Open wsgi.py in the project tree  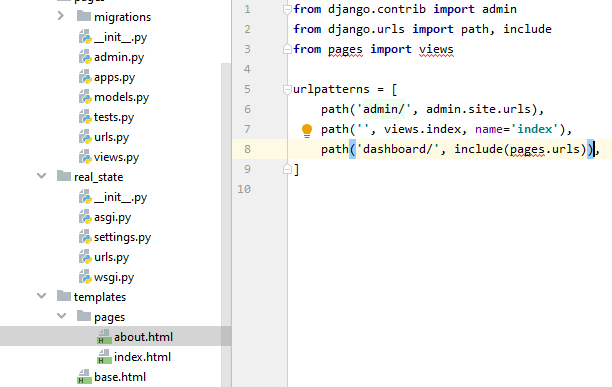pos(114,277)
